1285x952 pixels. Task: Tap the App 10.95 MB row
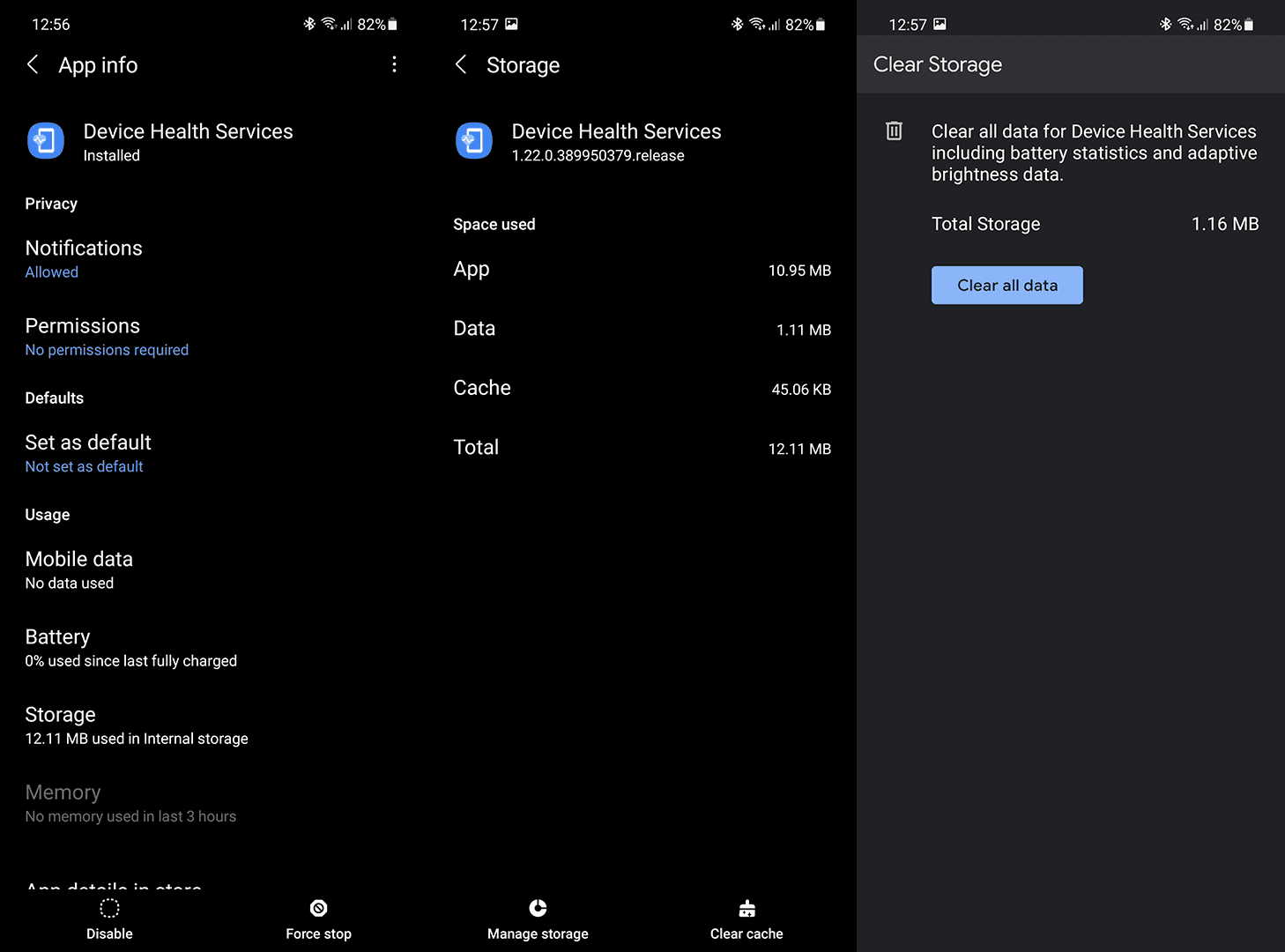click(642, 270)
